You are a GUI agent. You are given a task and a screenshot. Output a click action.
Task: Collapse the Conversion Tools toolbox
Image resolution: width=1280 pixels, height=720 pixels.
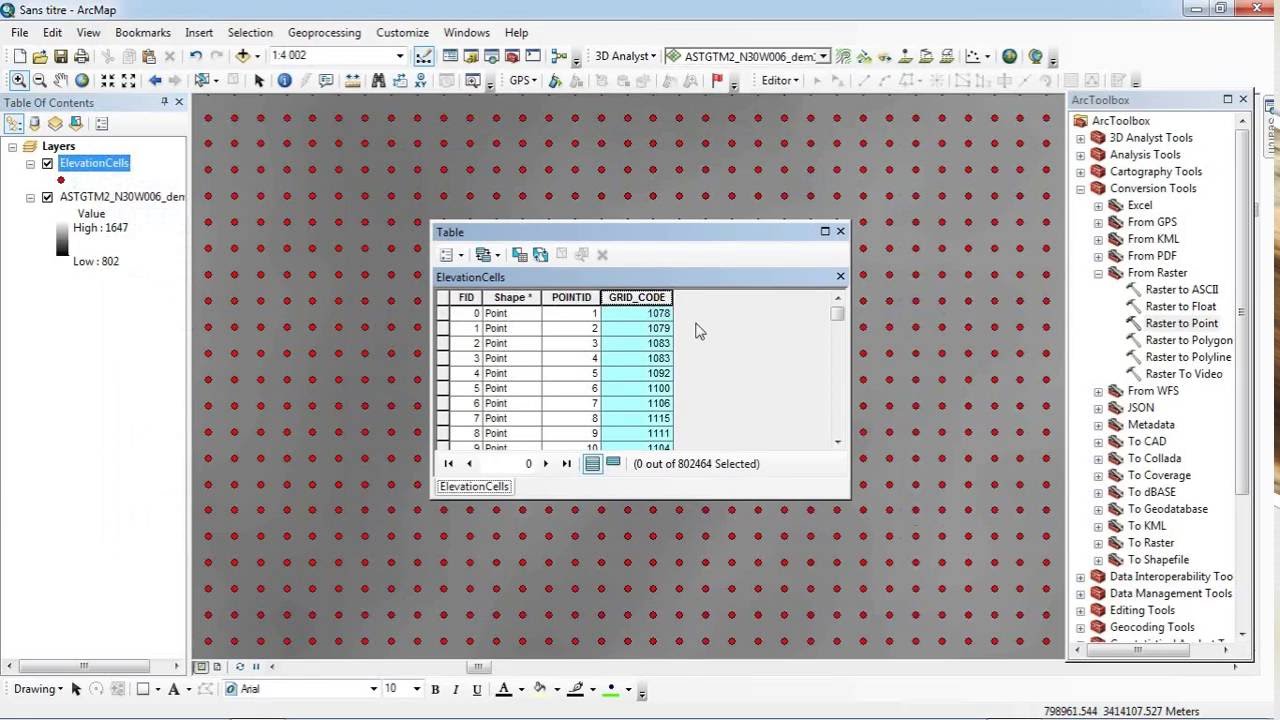pyautogui.click(x=1080, y=188)
